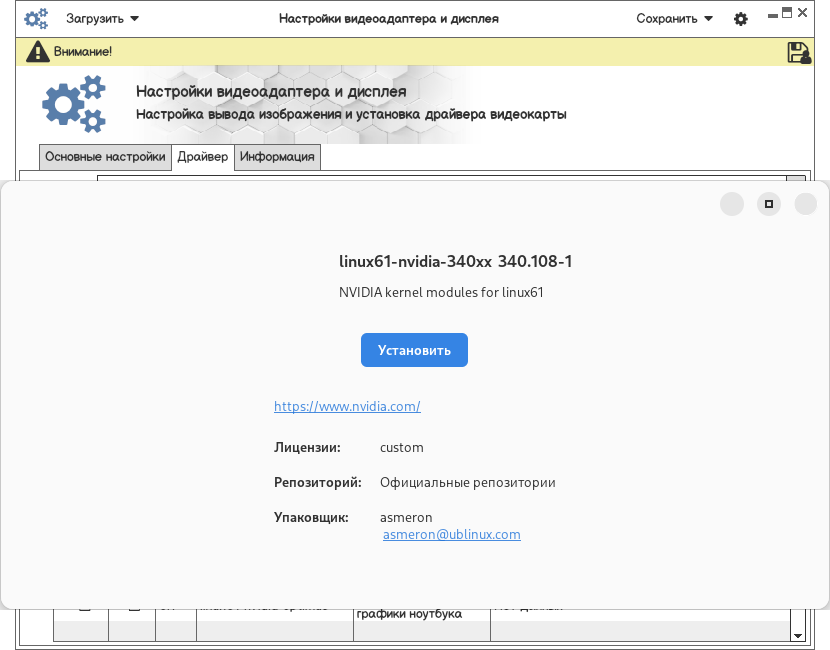Click the packager name asmeron
830x650 pixels.
[406, 518]
